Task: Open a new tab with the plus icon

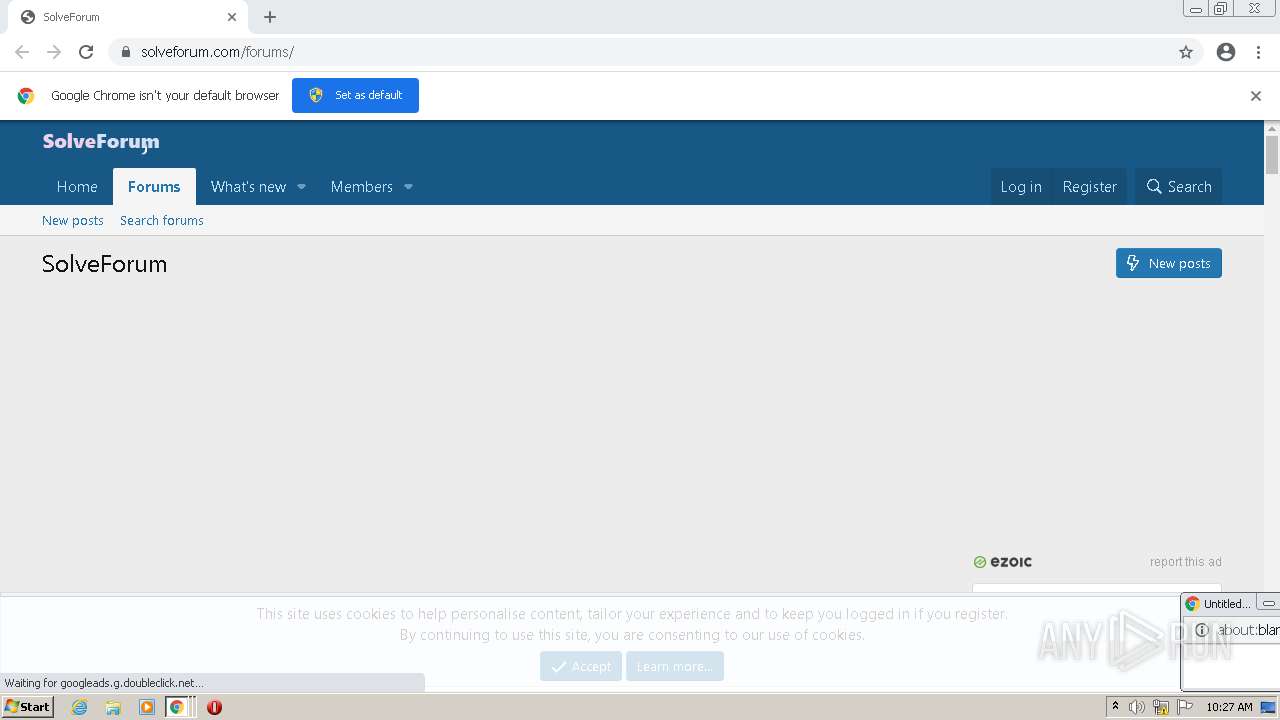Action: [270, 17]
